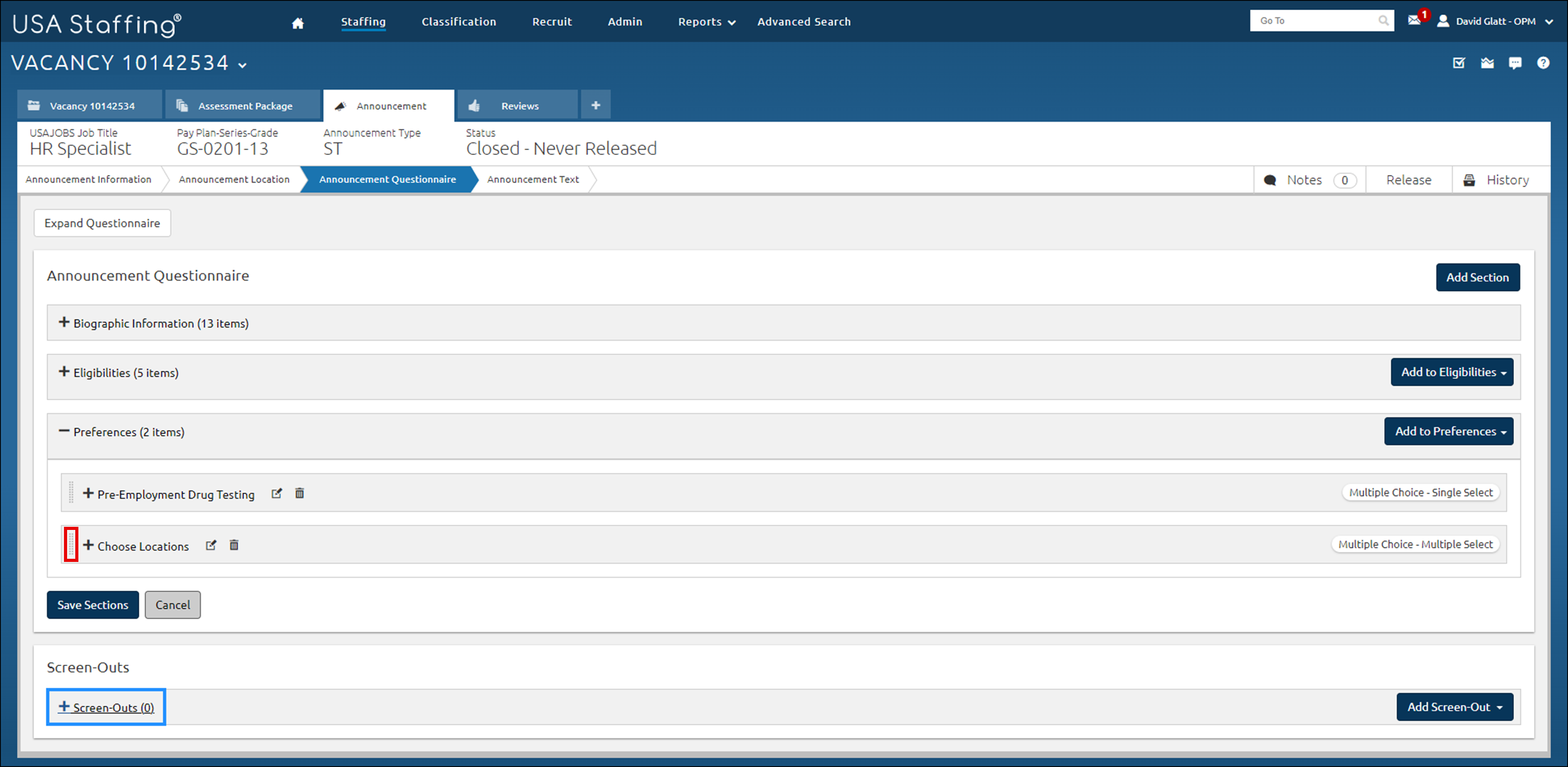
Task: Open the Add Screen-Out dropdown
Action: pyautogui.click(x=1454, y=707)
